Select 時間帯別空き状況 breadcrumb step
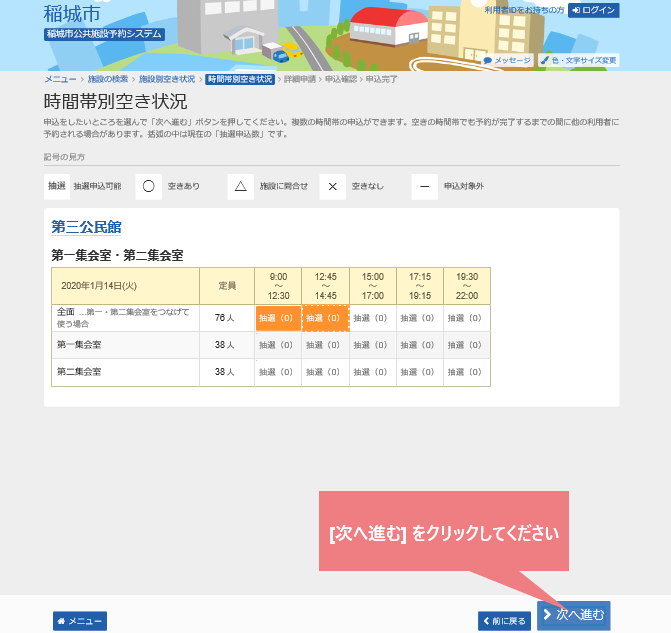The height and width of the screenshot is (633, 671). 240,79
